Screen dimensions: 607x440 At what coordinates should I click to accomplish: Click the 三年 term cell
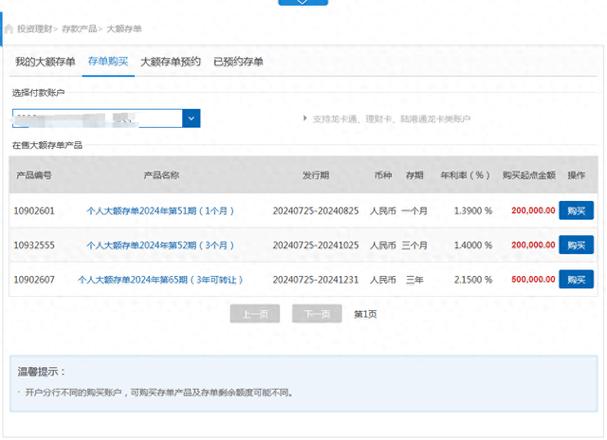tap(414, 280)
